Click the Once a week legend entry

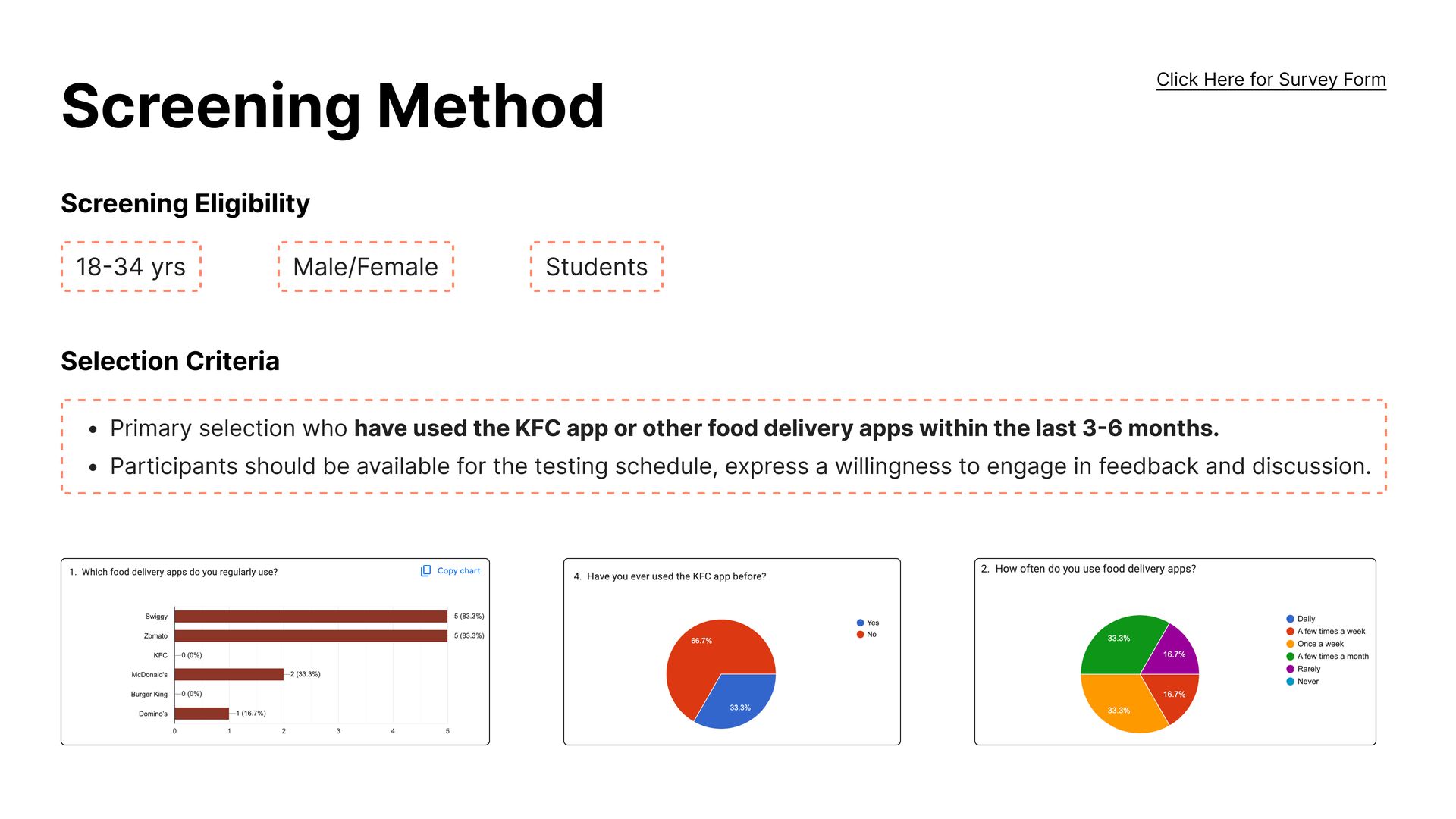coord(1315,644)
